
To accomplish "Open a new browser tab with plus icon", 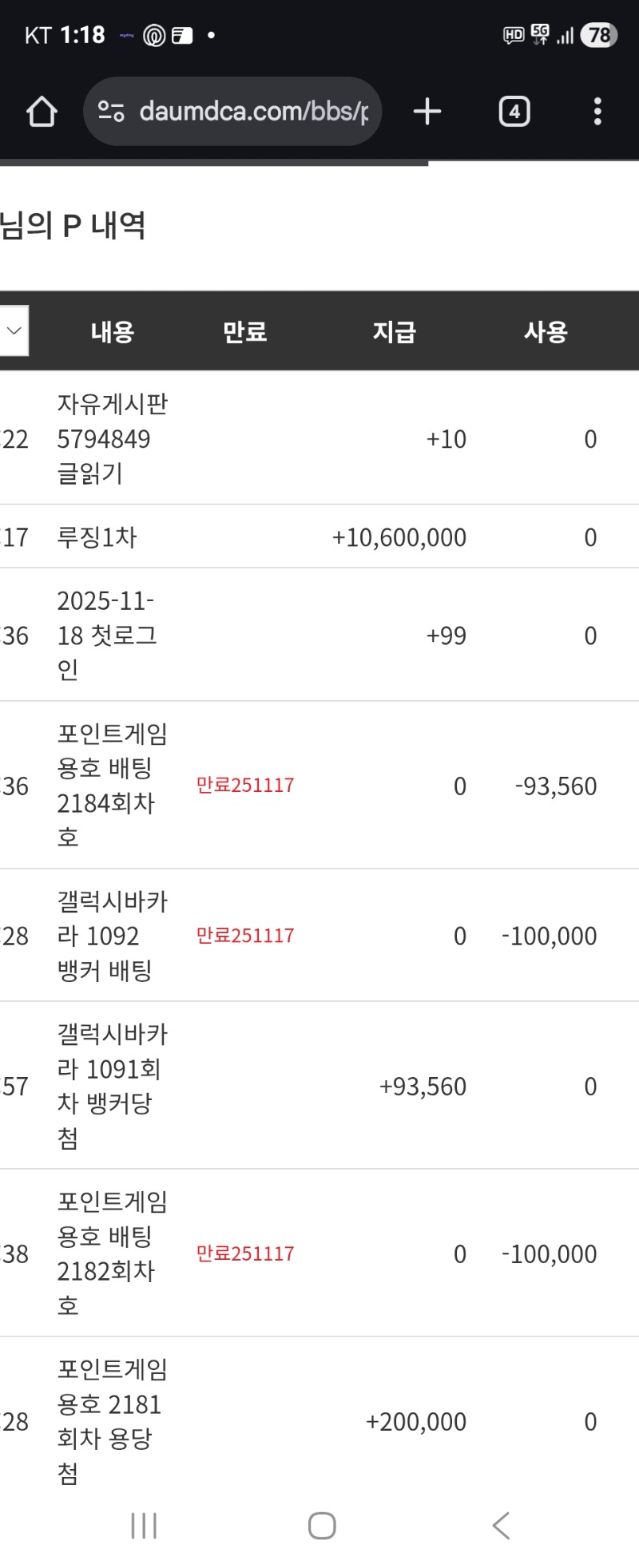I will pos(427,112).
